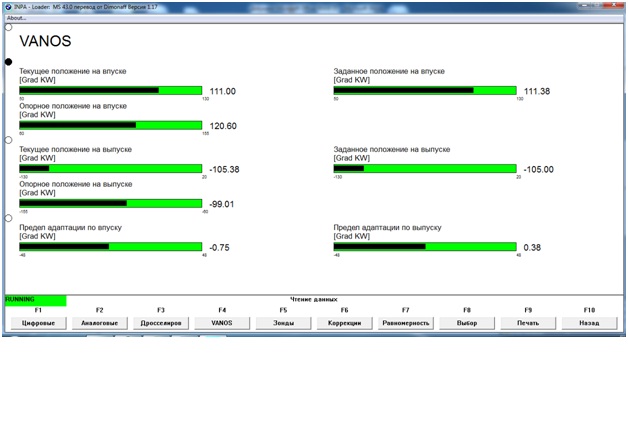Click the F1 key label
Image resolution: width=628 pixels, height=430 pixels.
38,310
